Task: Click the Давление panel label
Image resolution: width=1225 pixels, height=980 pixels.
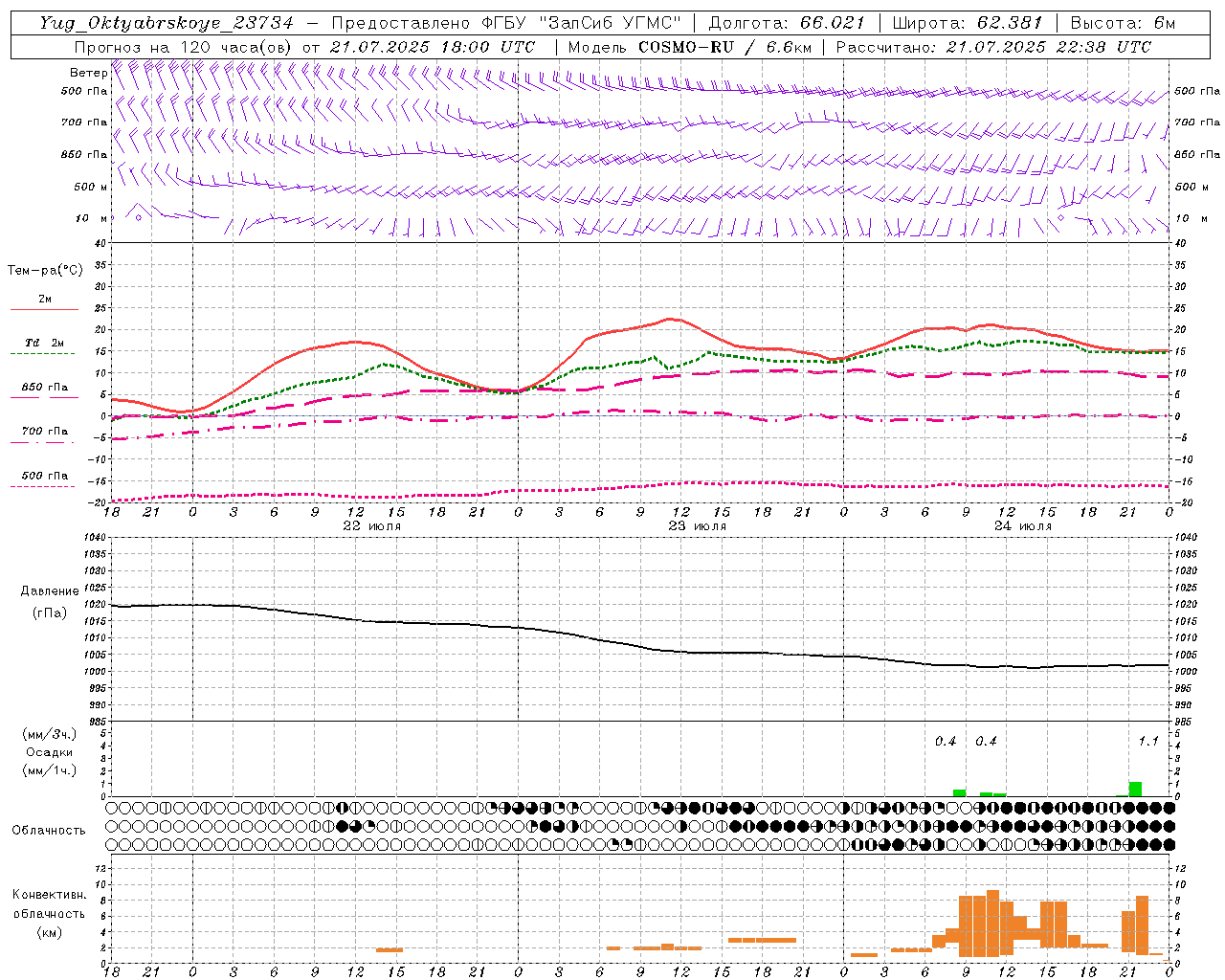Action: point(50,591)
